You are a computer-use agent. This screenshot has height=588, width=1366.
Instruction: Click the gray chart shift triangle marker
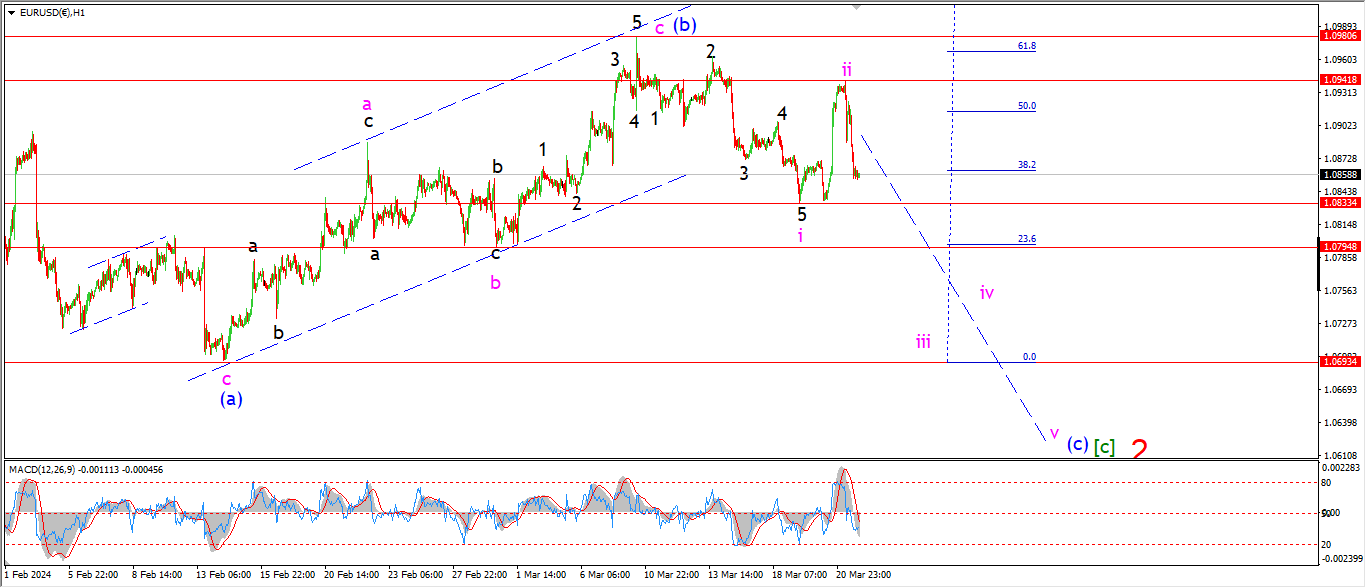(x=856, y=6)
